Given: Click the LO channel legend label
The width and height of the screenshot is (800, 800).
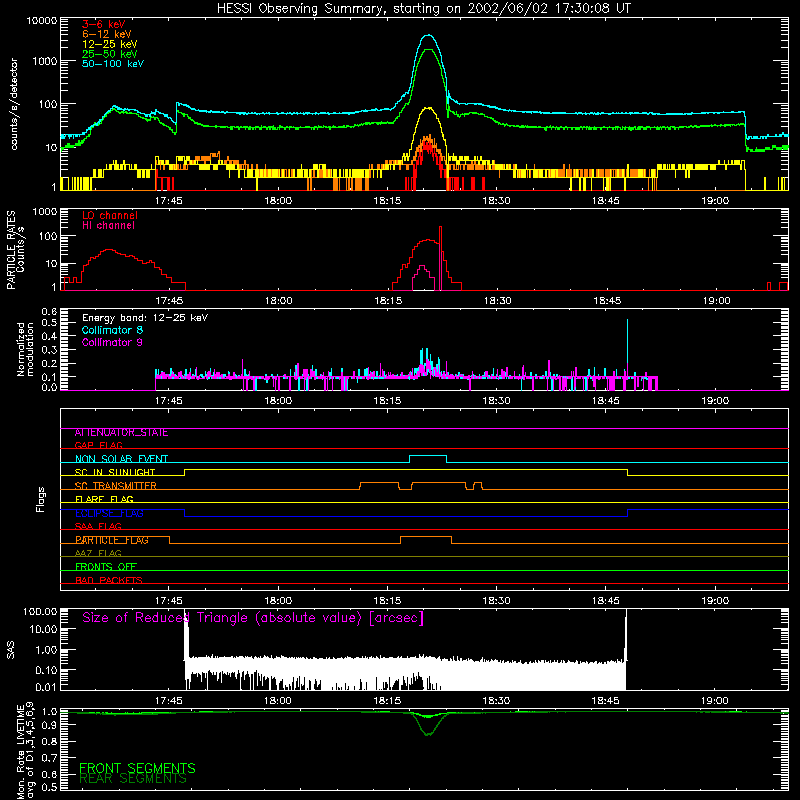Looking at the screenshot, I should coord(110,215).
